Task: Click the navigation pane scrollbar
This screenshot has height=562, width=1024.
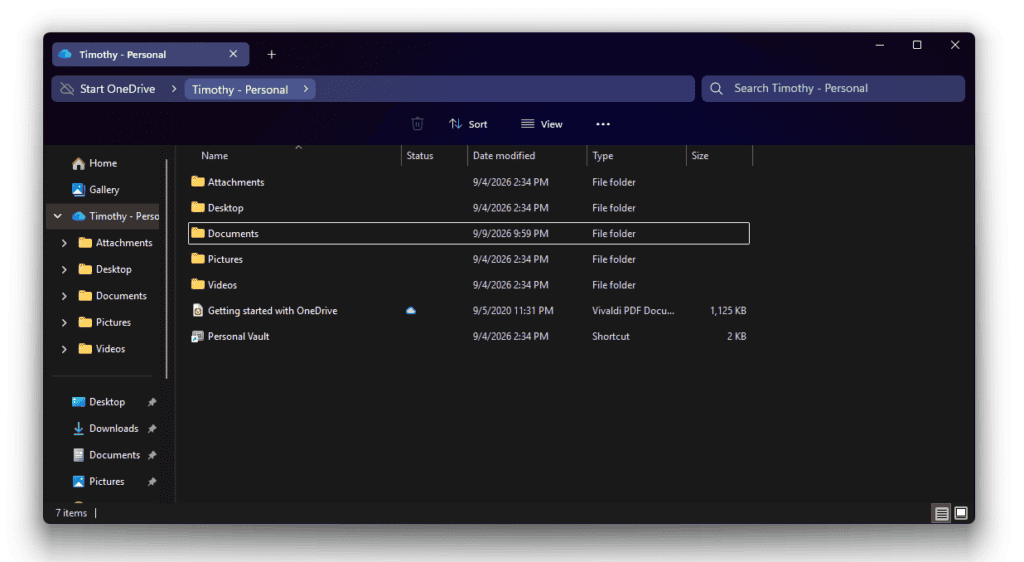Action: tap(167, 268)
